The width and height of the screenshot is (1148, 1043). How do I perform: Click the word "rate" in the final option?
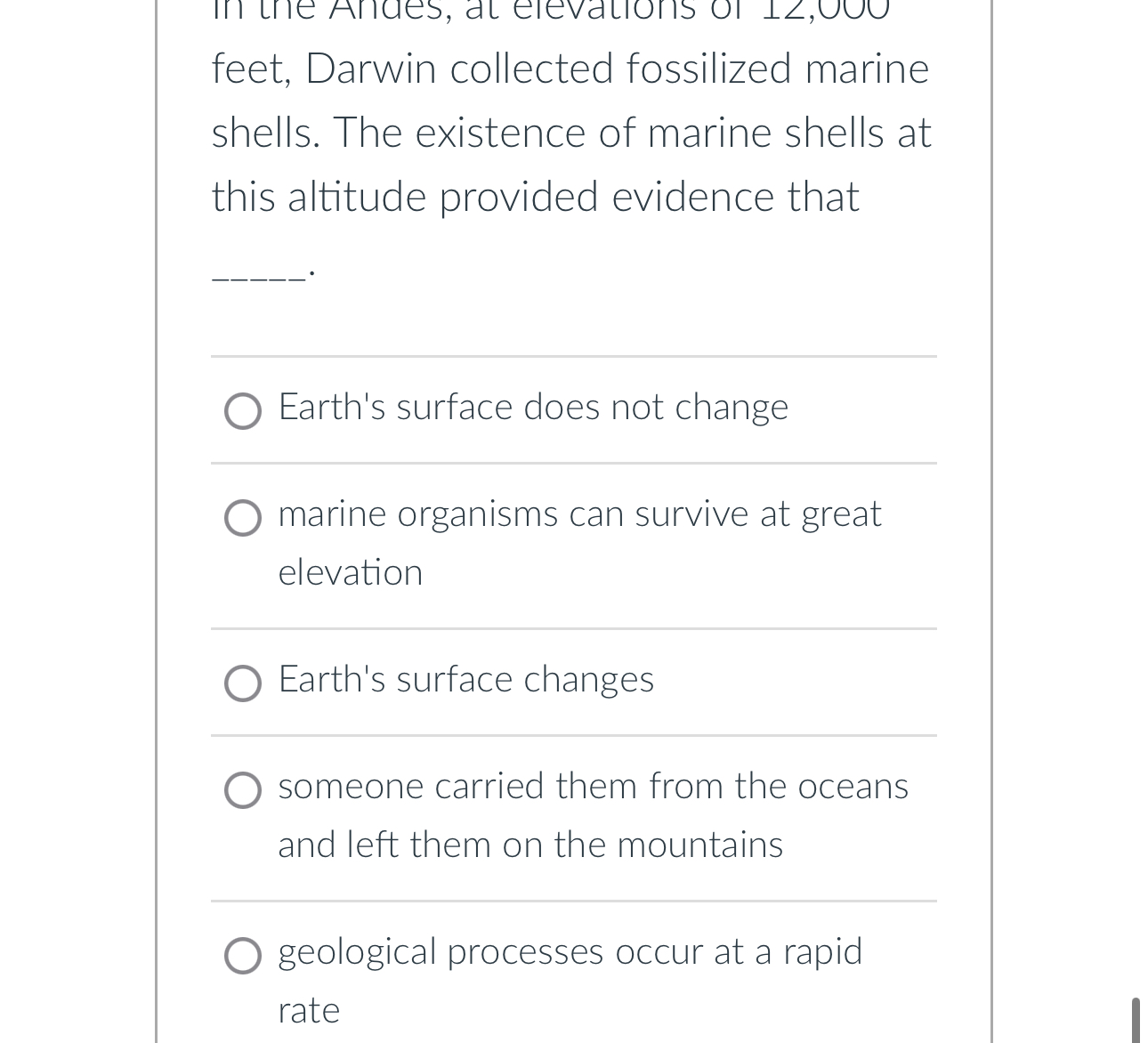[x=308, y=1011]
